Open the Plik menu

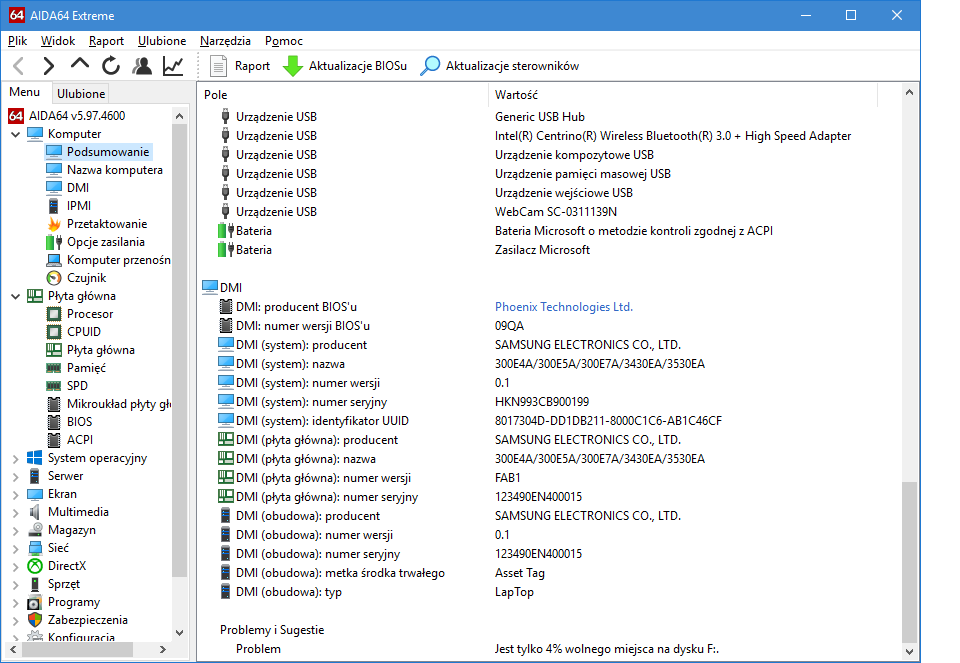pyautogui.click(x=17, y=41)
